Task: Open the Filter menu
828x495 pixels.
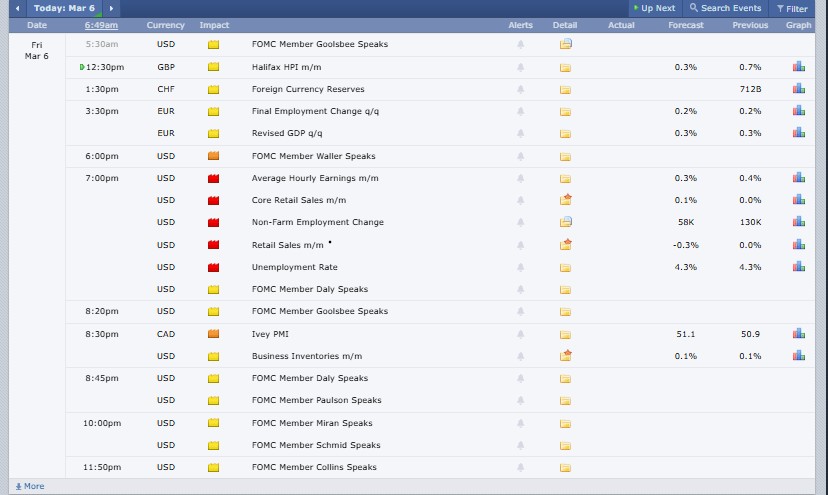Action: (790, 8)
